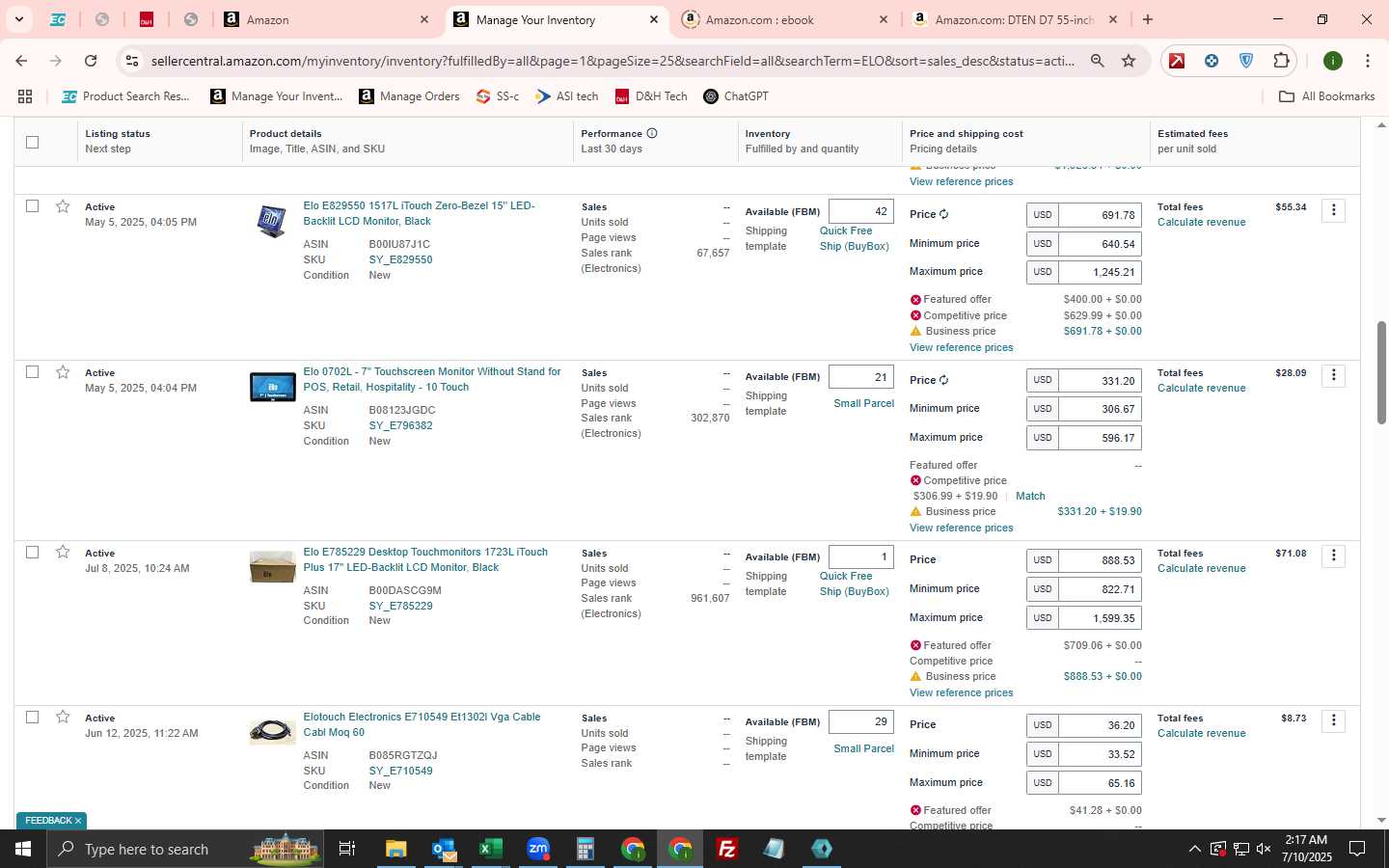Image resolution: width=1389 pixels, height=868 pixels.
Task: Open actions menu for Elotouch VGA Cable row
Action: coord(1333,720)
